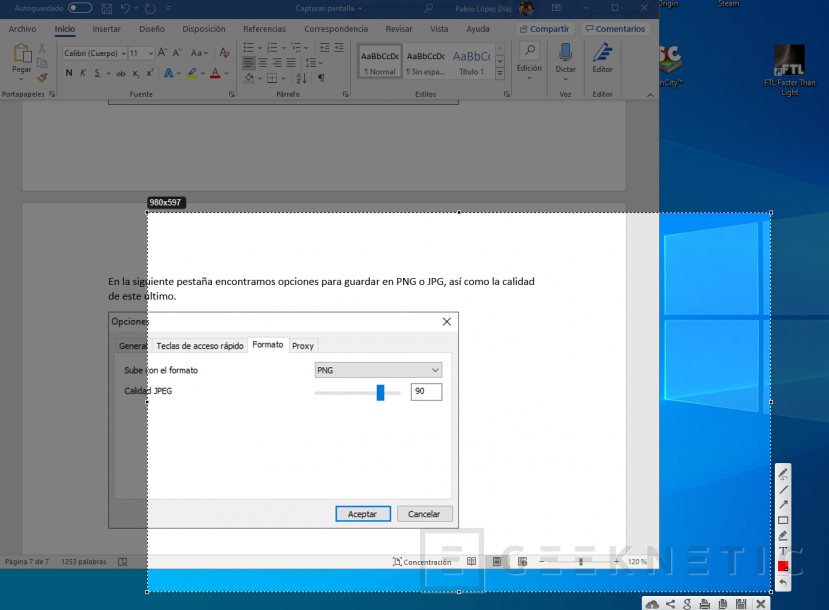Image resolution: width=829 pixels, height=610 pixels.
Task: Select the Rectangle tool in Lightshot toolbar
Action: tap(783, 520)
